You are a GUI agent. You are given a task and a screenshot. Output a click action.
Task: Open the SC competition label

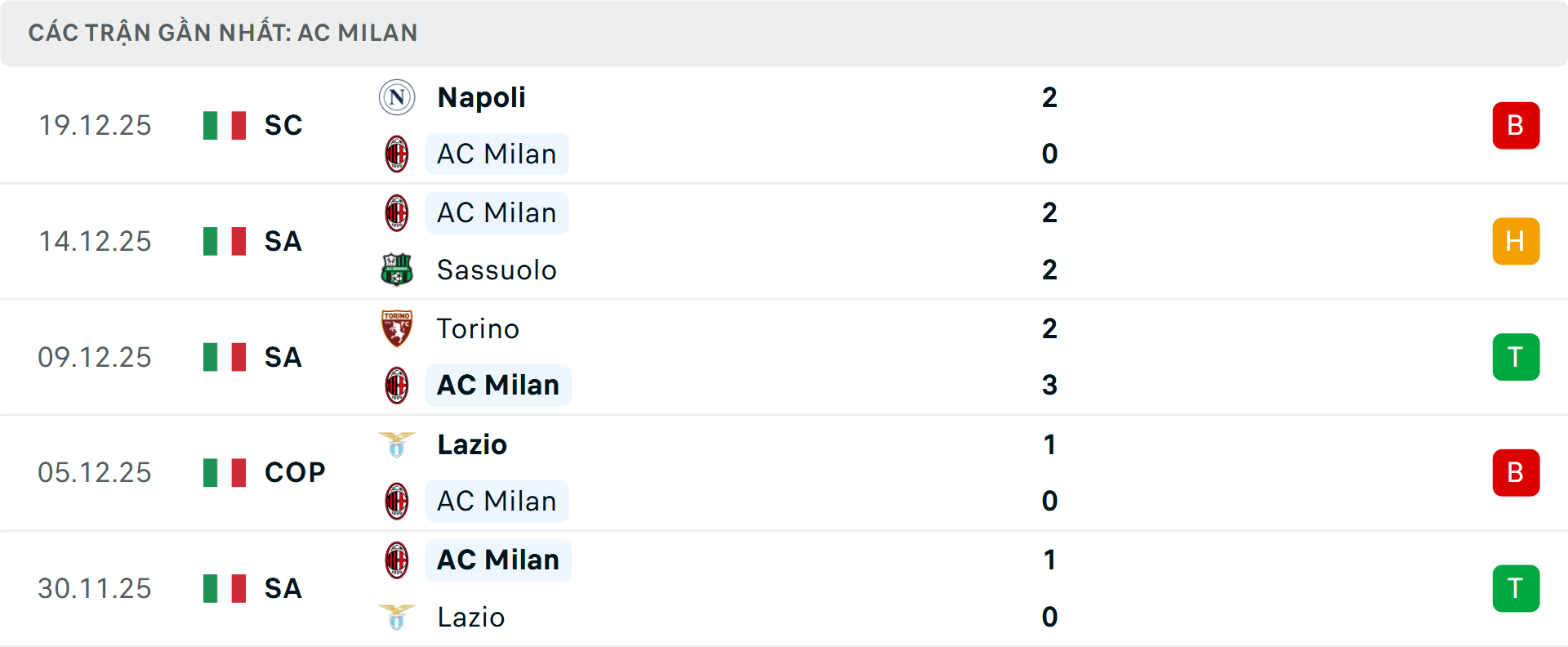click(282, 126)
